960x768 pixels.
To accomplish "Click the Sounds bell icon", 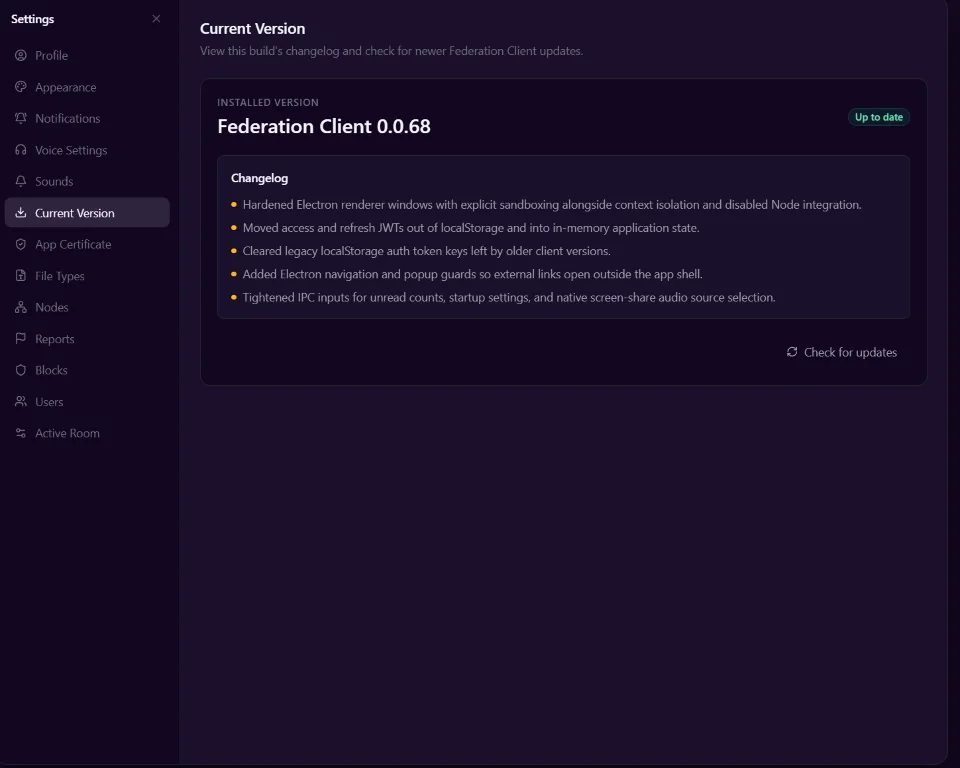I will coord(21,181).
